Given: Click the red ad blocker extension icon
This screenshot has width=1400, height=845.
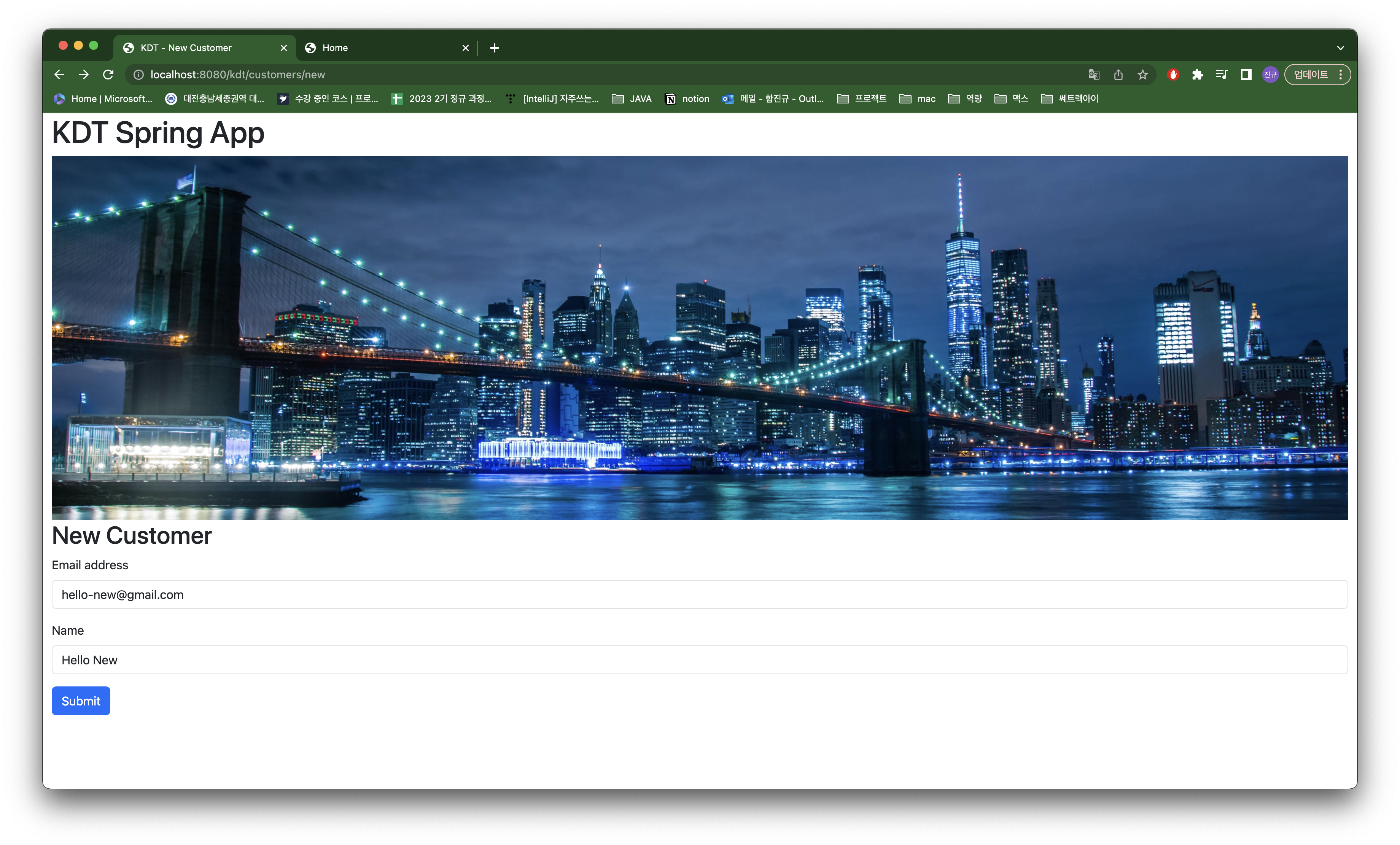Looking at the screenshot, I should (x=1173, y=75).
